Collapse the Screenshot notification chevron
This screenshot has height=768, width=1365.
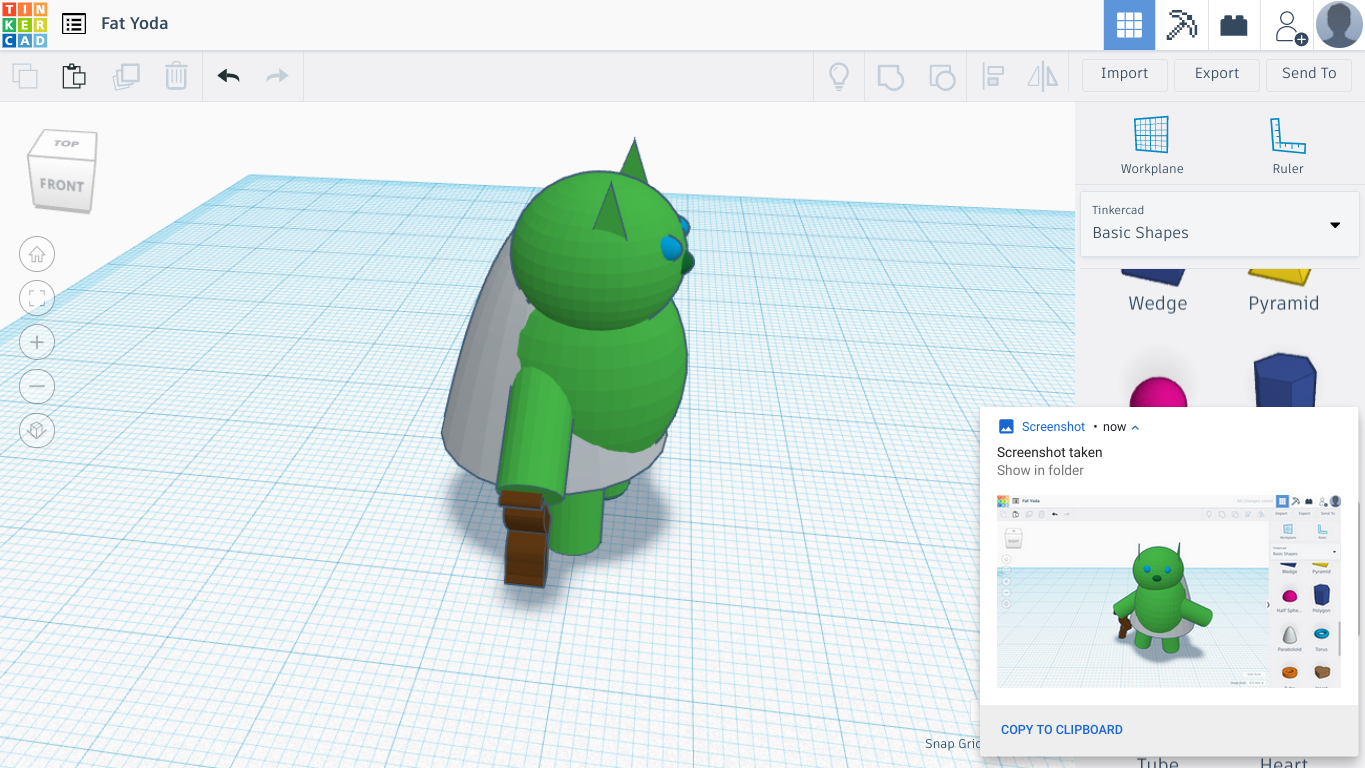coord(1135,427)
